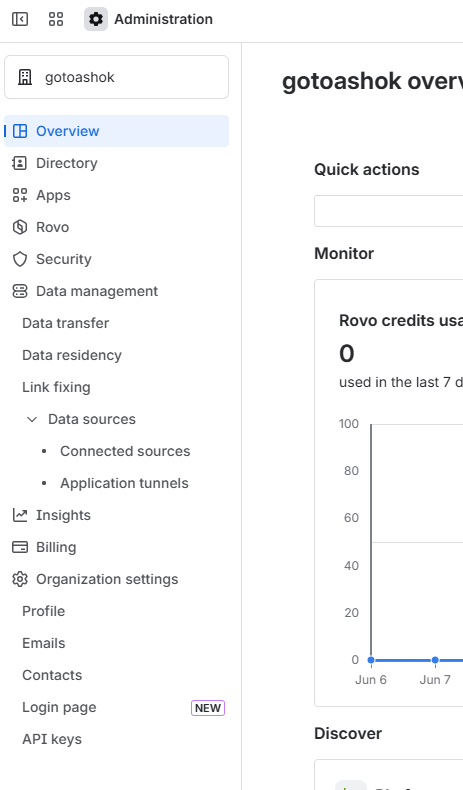Click the Insights chart icon

click(20, 515)
